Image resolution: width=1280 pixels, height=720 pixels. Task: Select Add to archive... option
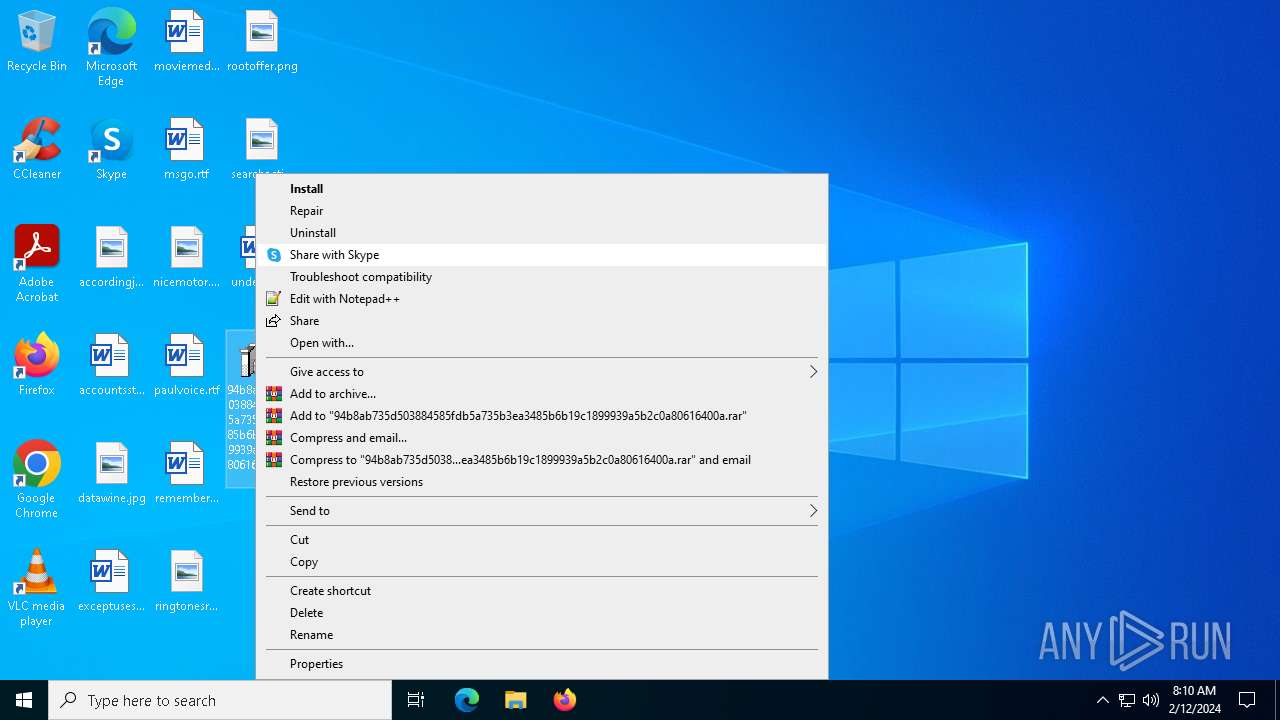[542, 394]
